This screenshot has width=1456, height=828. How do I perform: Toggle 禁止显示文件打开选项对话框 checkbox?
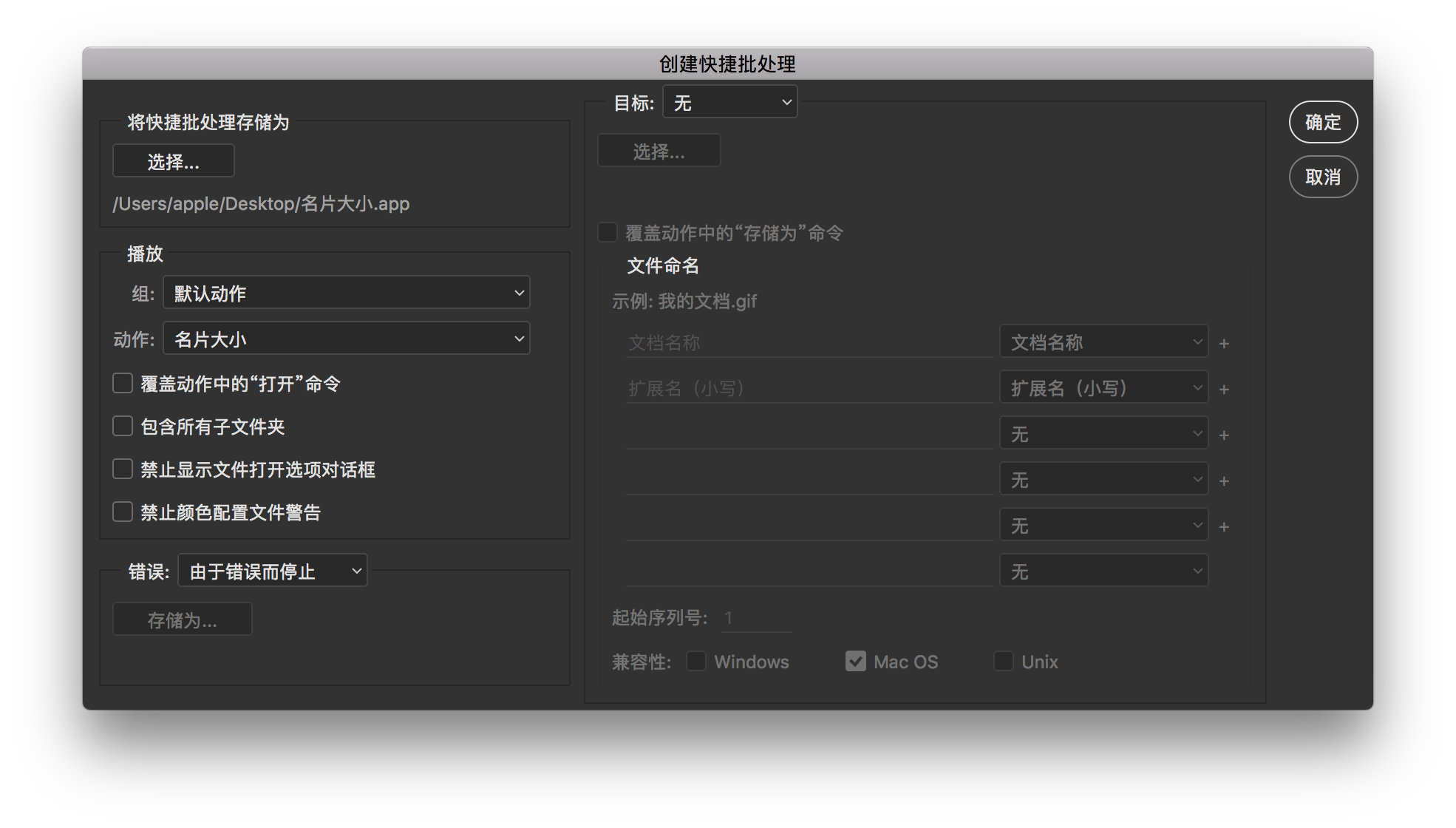tap(123, 469)
